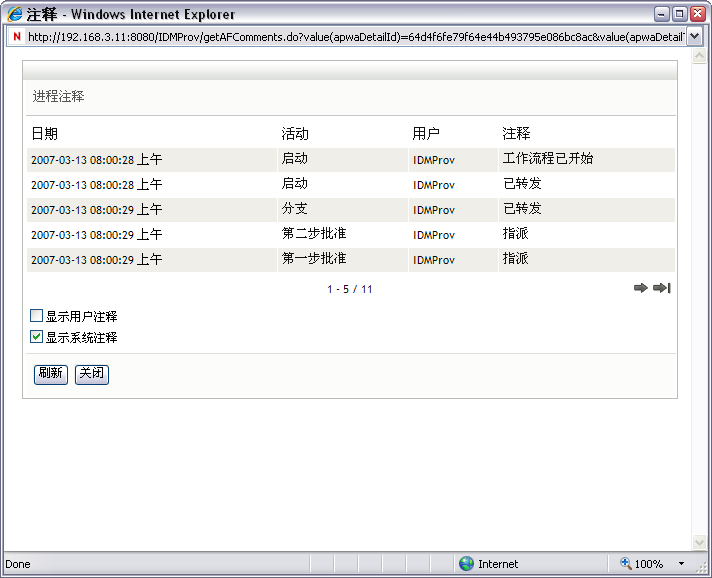Image resolution: width=712 pixels, height=578 pixels.
Task: Jump to last page arrow
Action: click(x=662, y=288)
